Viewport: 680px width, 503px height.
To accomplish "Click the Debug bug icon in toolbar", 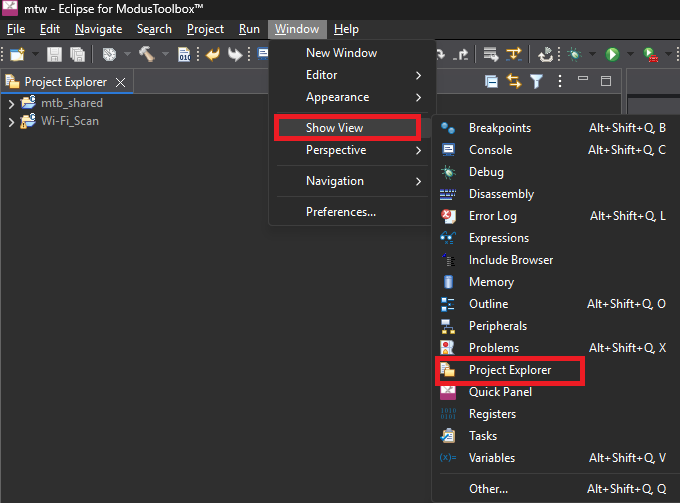I will pos(575,54).
